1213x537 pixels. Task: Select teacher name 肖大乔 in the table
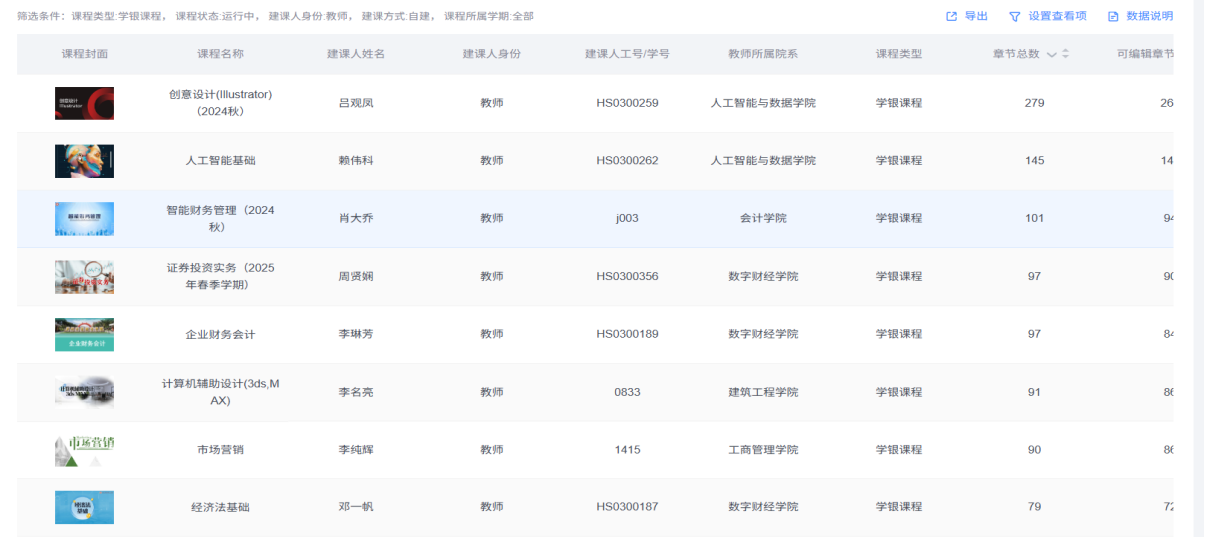coord(356,218)
